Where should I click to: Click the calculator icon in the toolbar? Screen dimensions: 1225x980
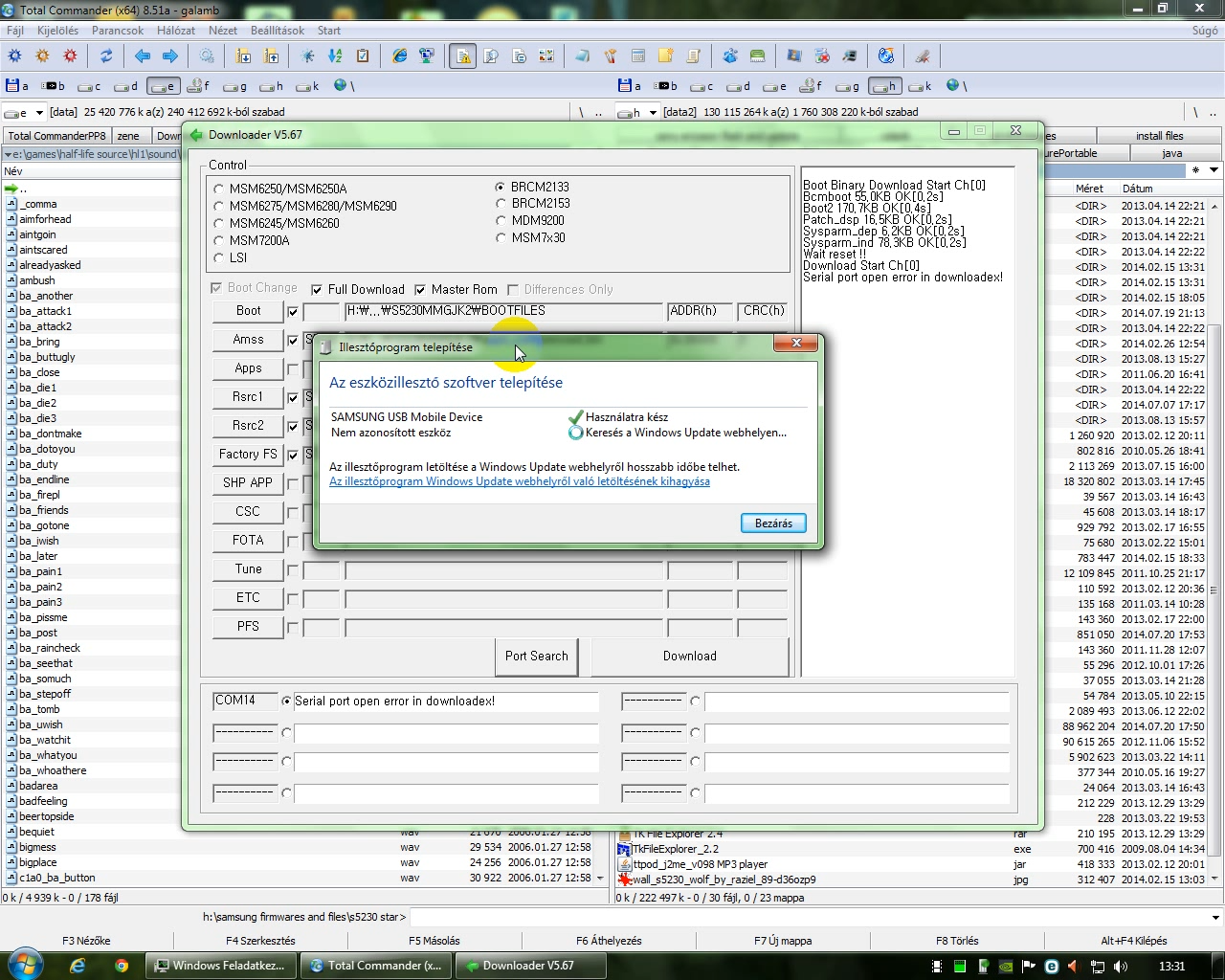[x=638, y=56]
